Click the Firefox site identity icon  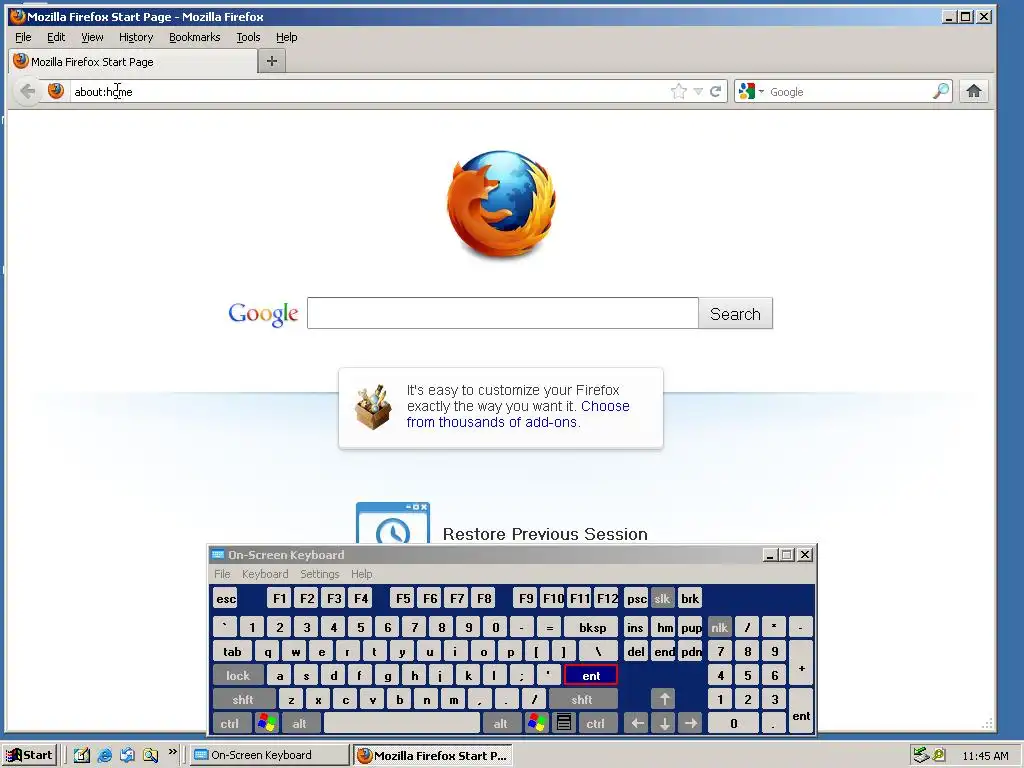(x=56, y=91)
